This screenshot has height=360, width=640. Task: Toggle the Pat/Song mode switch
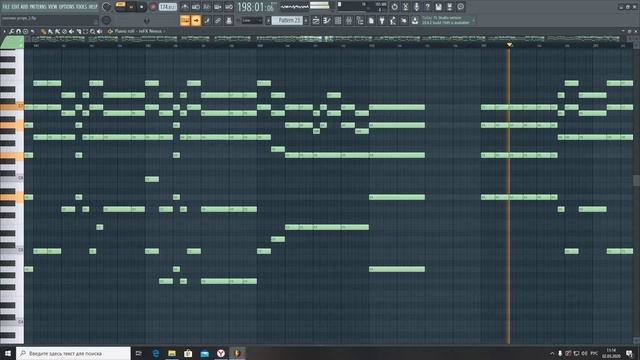(x=120, y=5)
